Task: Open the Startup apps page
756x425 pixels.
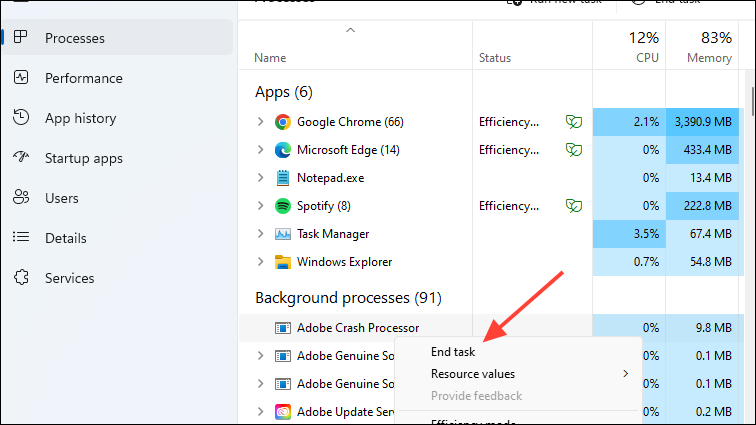Action: tap(83, 158)
